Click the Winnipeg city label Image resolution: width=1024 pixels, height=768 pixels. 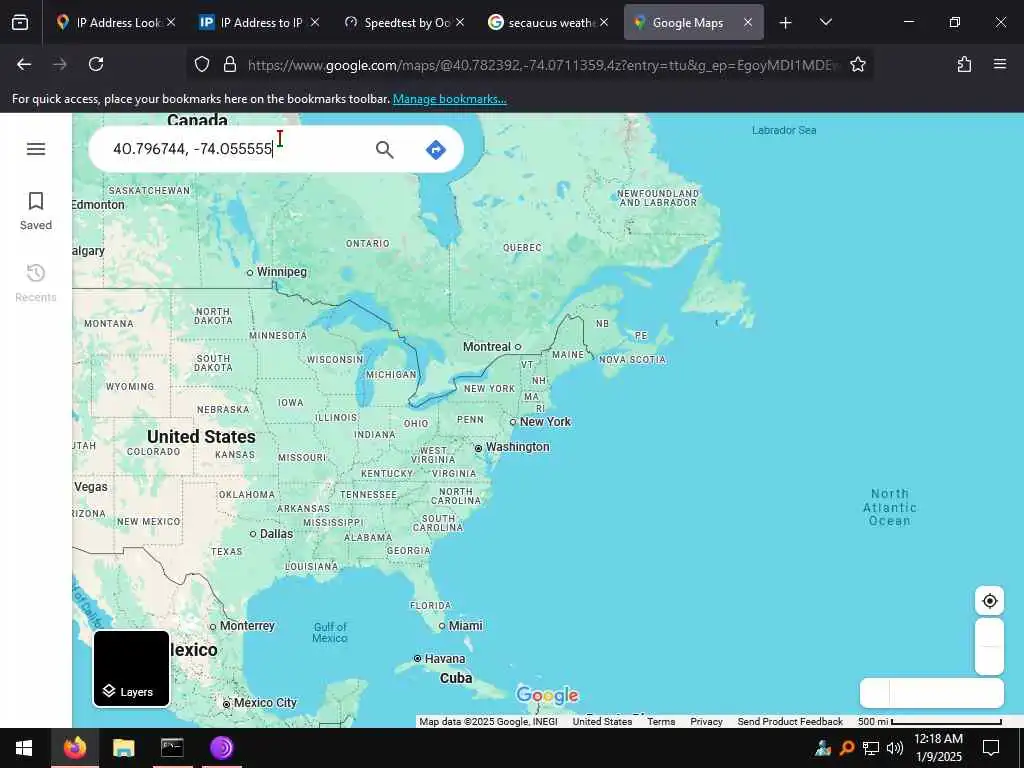point(281,272)
